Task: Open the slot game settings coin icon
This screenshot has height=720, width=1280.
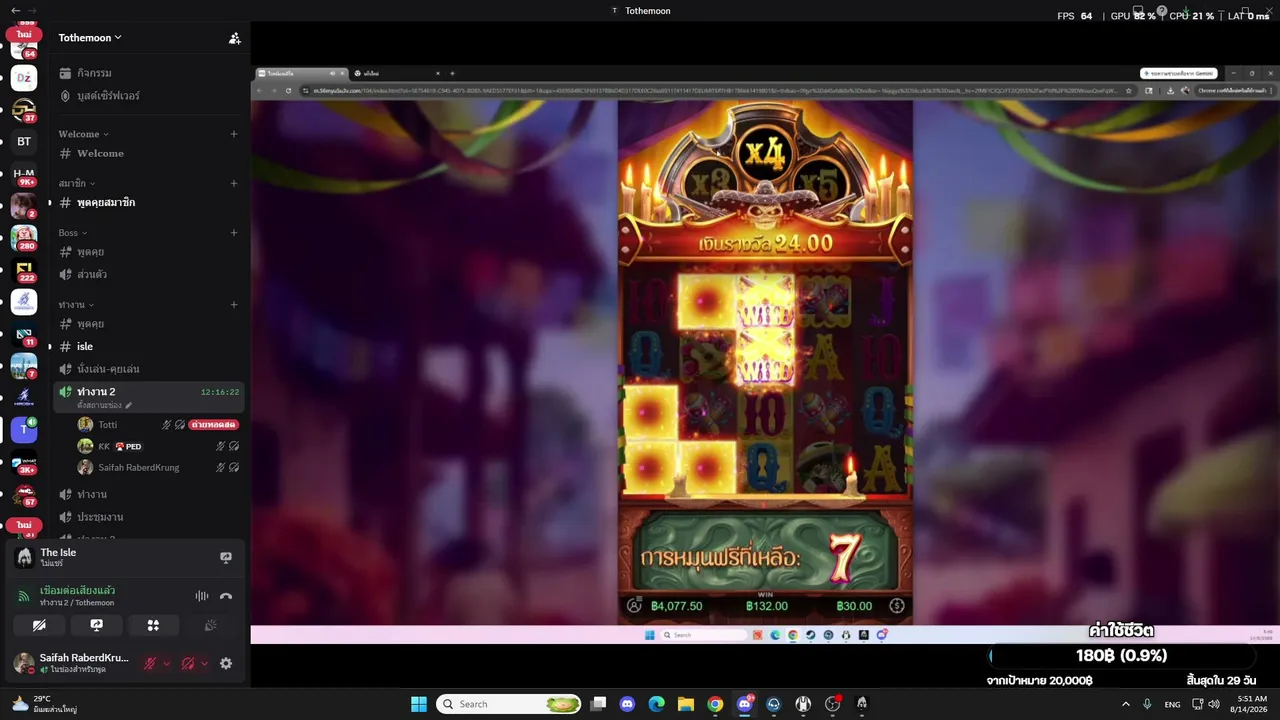Action: click(x=897, y=606)
